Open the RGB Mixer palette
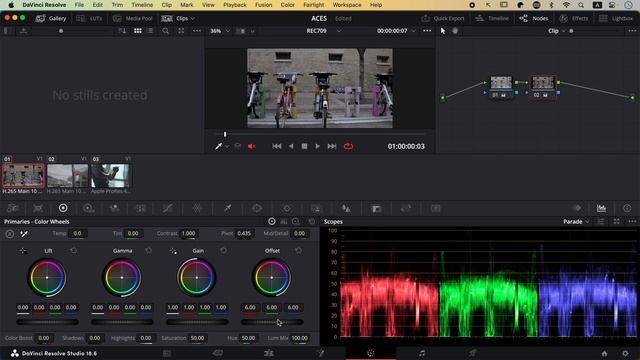Image resolution: width=640 pixels, height=360 pixels. click(114, 208)
